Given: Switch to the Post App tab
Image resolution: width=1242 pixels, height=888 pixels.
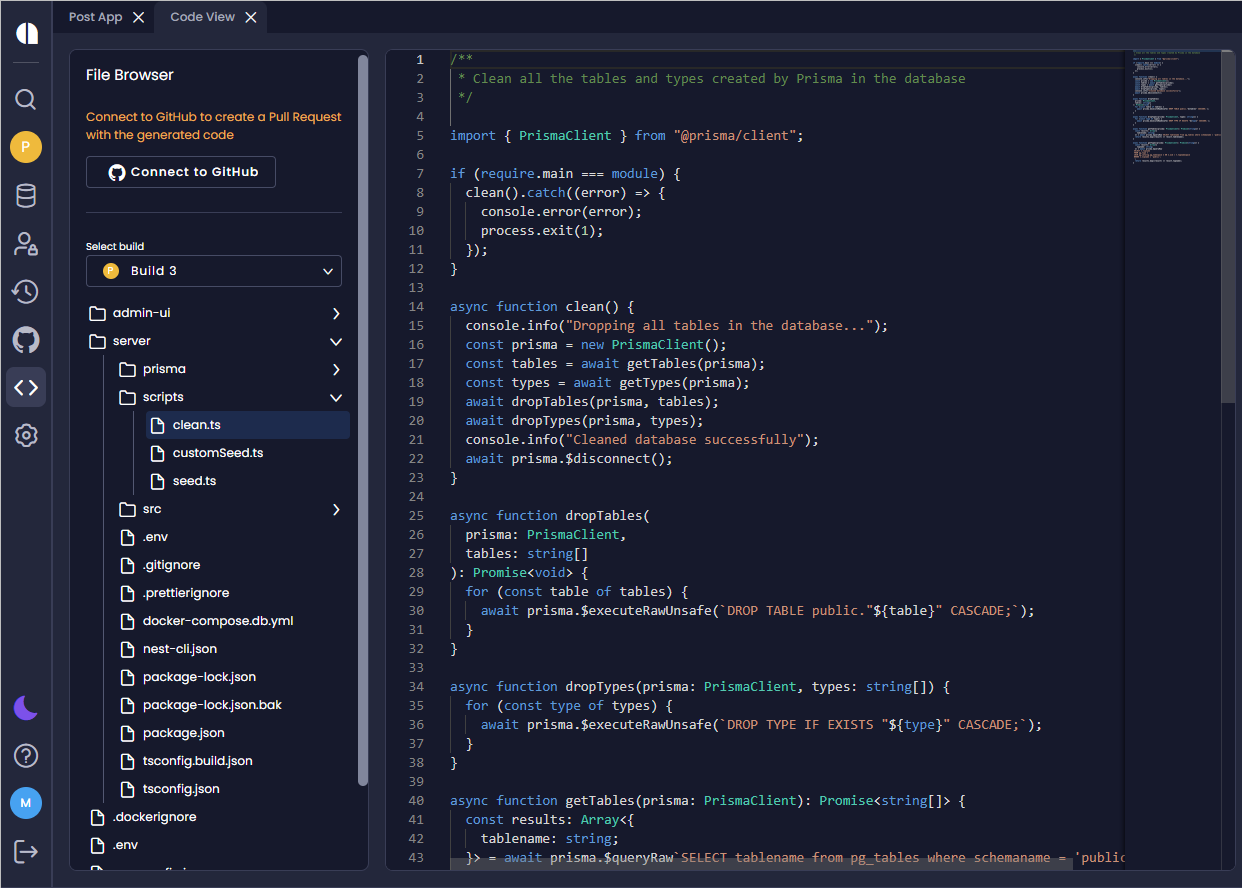Looking at the screenshot, I should point(95,17).
